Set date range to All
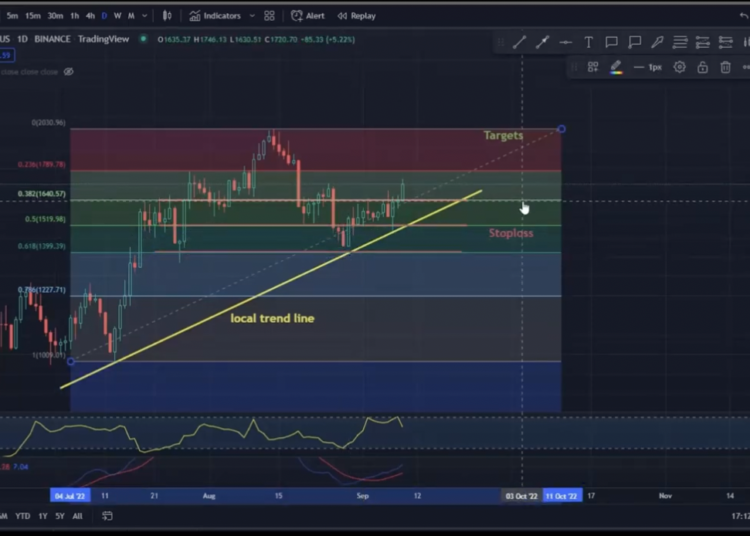 tap(77, 516)
